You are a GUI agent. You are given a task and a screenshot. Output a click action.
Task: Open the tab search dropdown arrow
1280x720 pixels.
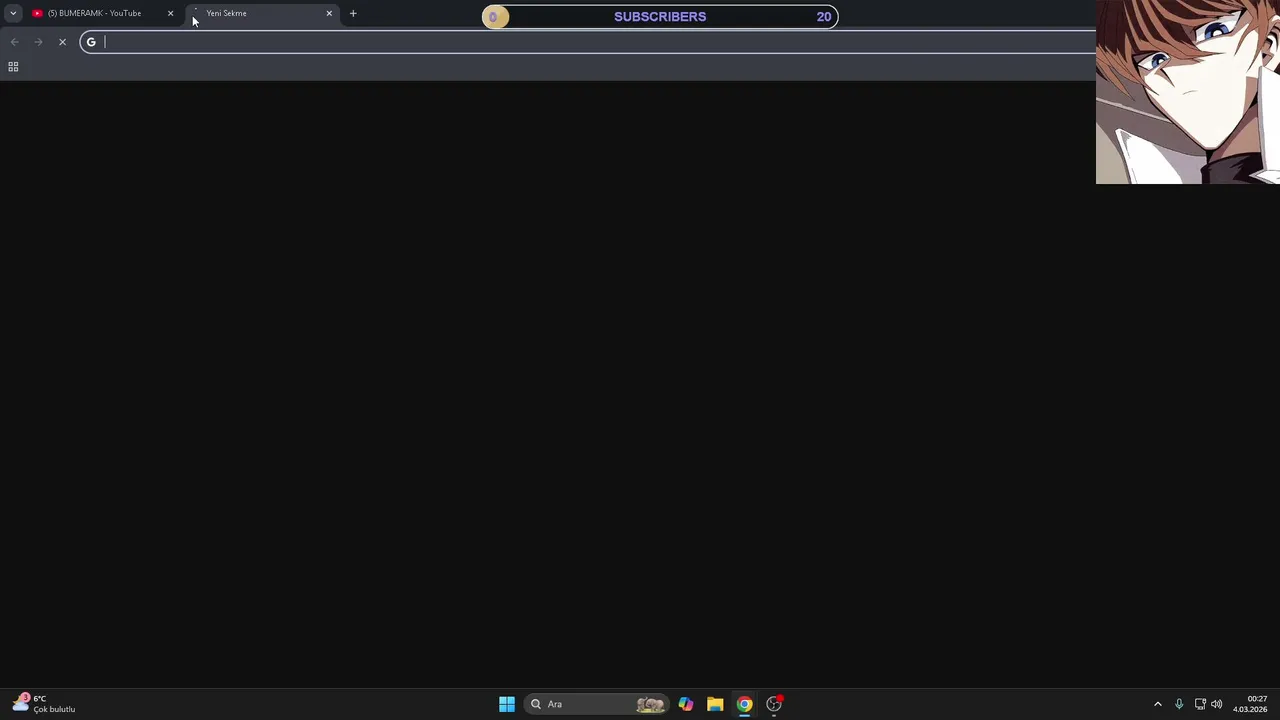(13, 13)
